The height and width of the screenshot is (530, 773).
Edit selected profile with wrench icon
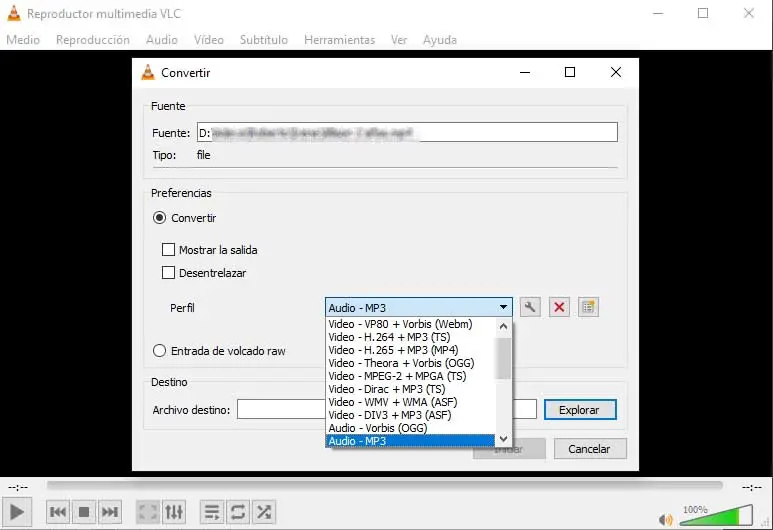click(x=530, y=307)
